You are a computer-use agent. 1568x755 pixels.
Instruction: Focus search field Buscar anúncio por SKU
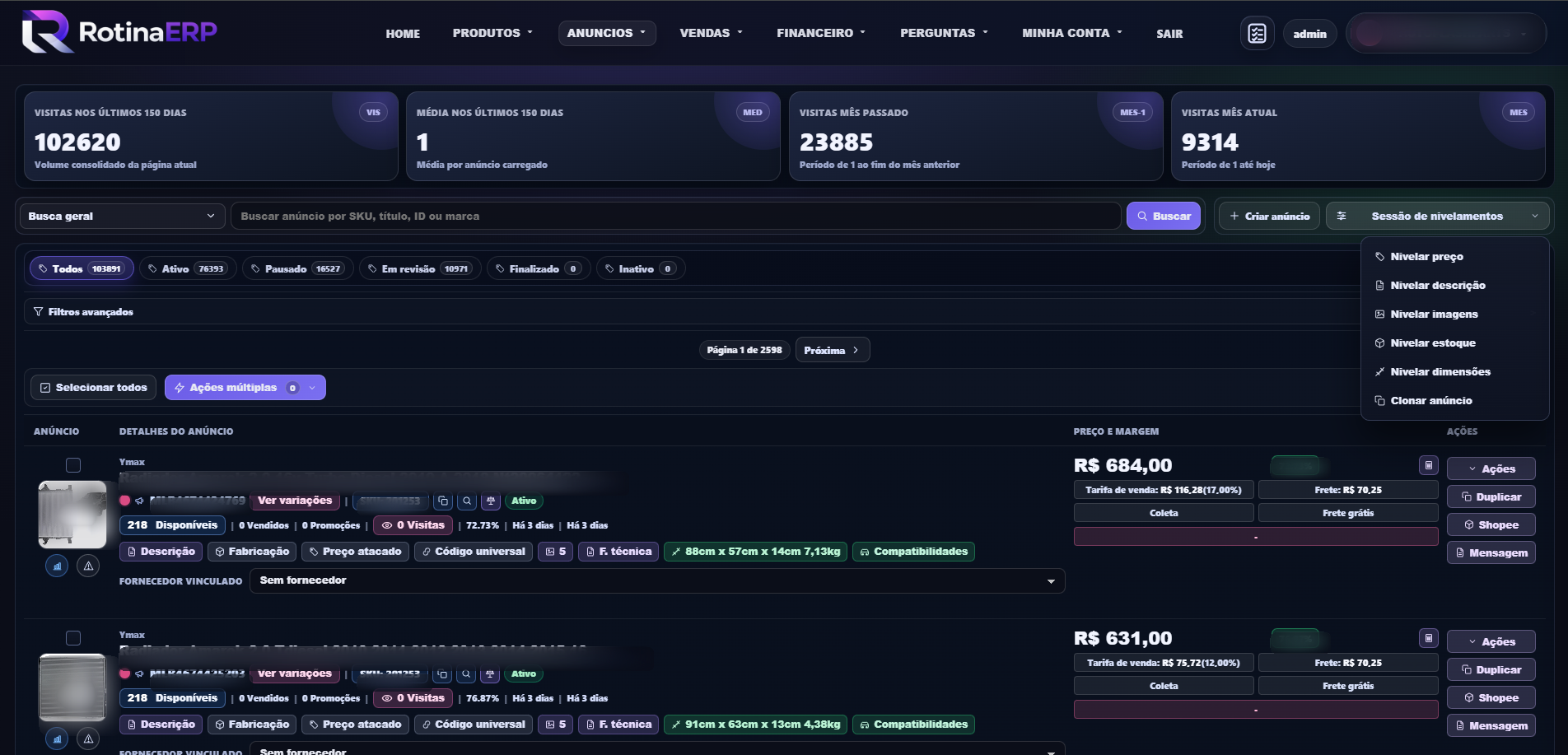pos(675,216)
